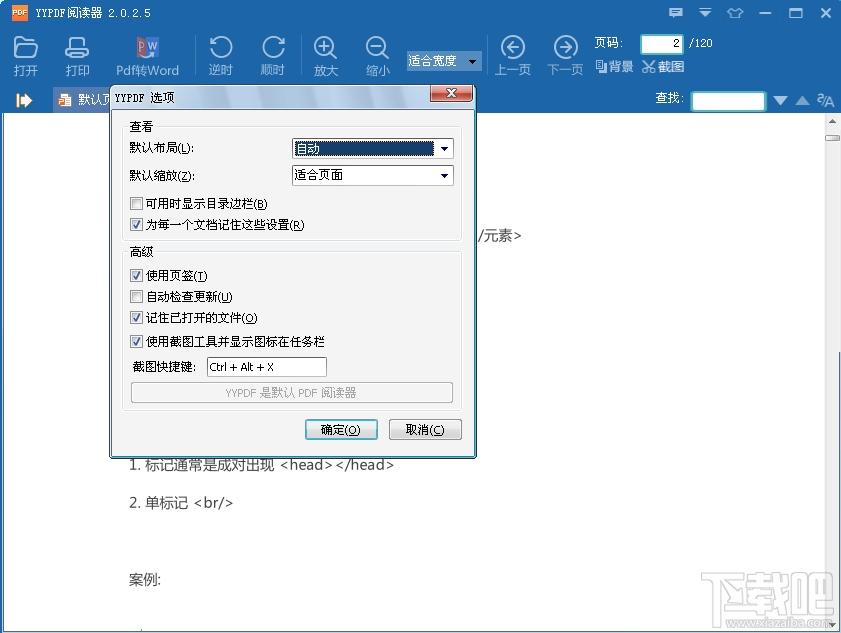Launch the Pdf转Word converter
The height and width of the screenshot is (633, 841).
coord(147,56)
